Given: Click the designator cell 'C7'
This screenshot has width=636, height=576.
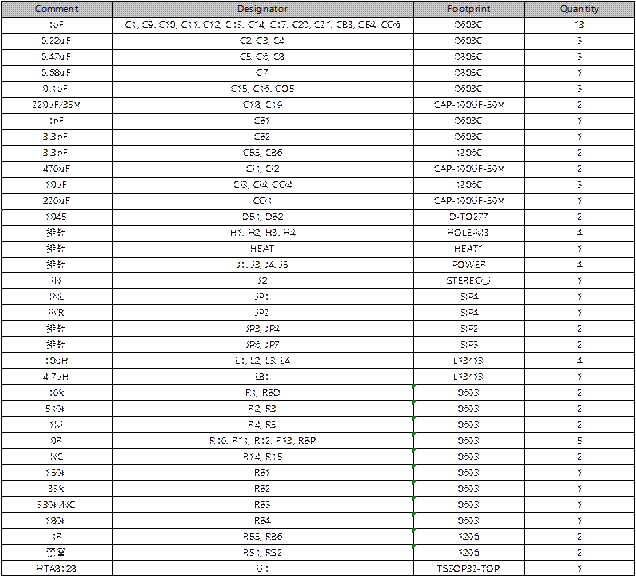Looking at the screenshot, I should point(263,73).
